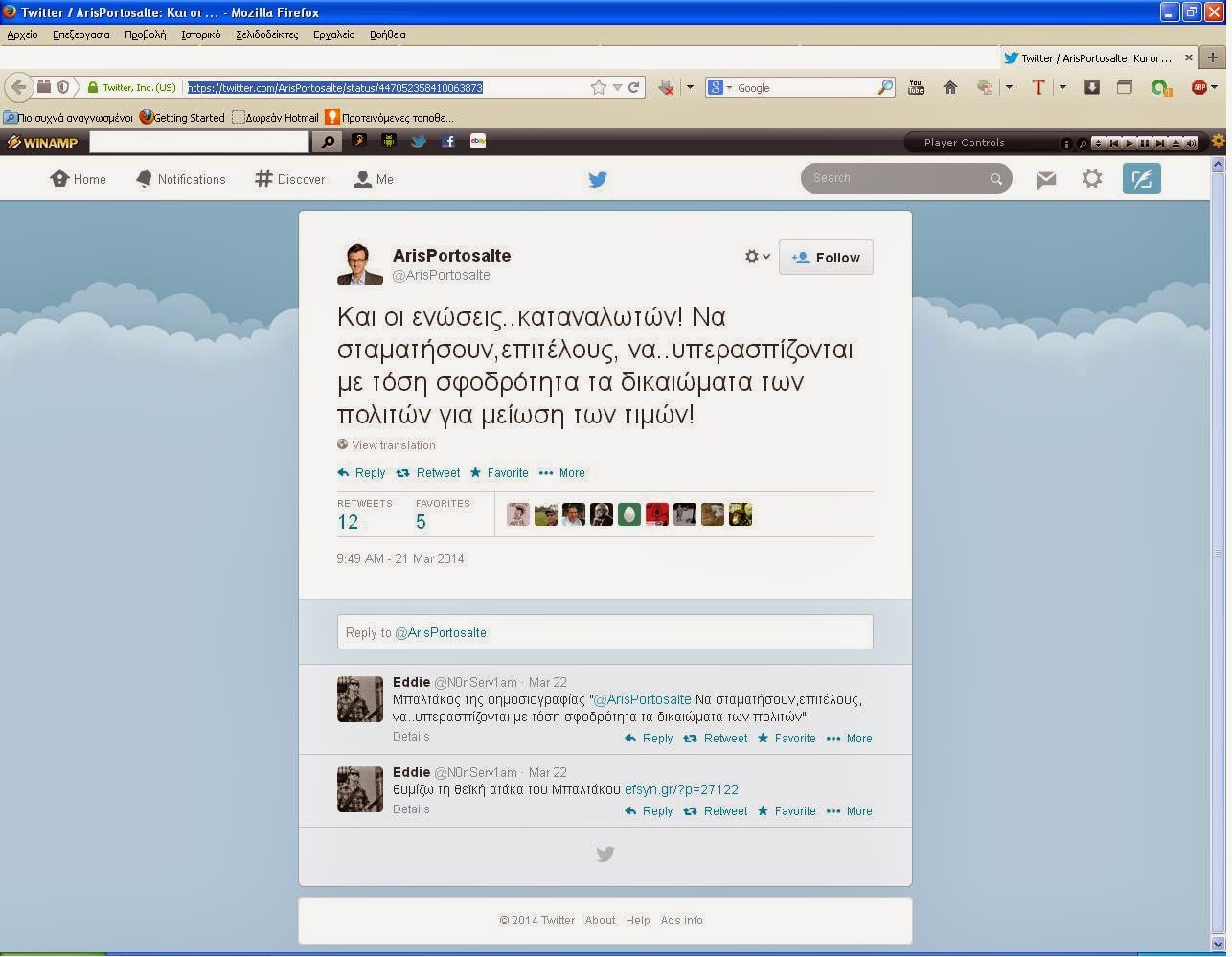Open the Σελιδοδείκτες menu
1232x957 pixels.
[267, 34]
